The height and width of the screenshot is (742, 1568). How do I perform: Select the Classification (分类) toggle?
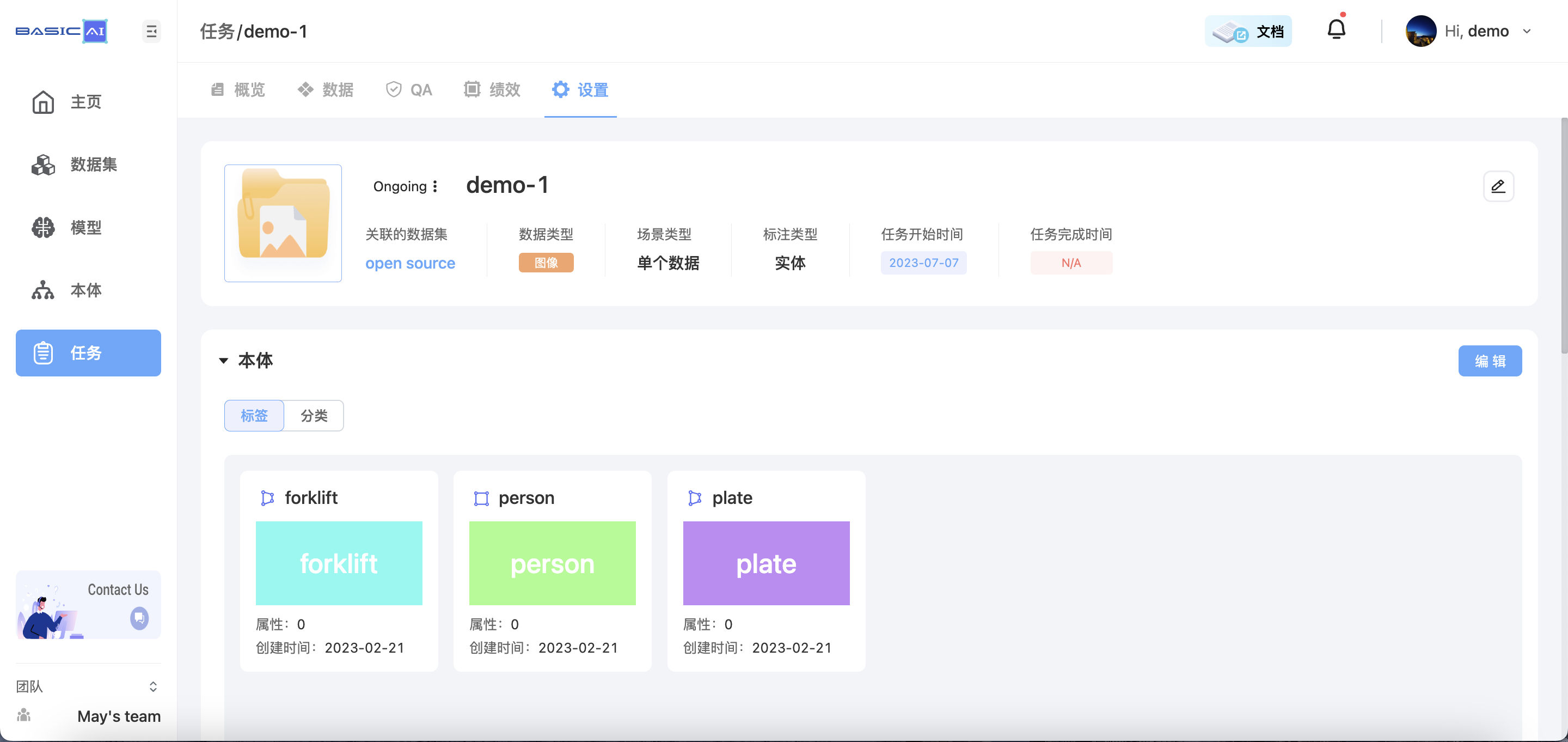pos(314,416)
